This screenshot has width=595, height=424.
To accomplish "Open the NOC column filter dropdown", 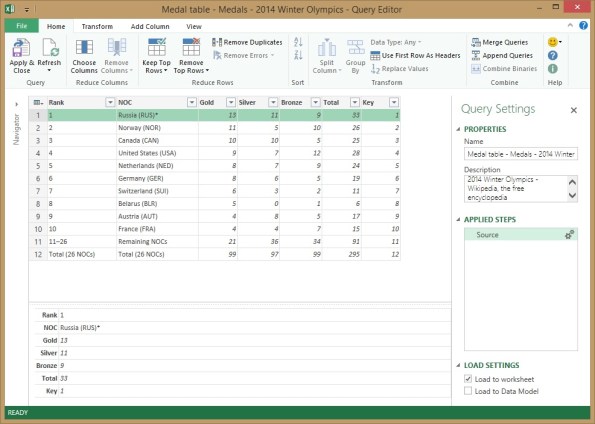I will point(192,102).
